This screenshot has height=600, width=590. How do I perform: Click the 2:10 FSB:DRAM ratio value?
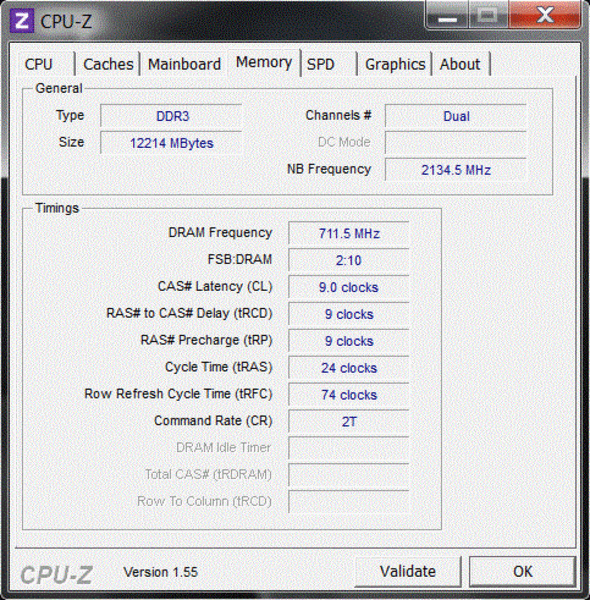click(349, 260)
